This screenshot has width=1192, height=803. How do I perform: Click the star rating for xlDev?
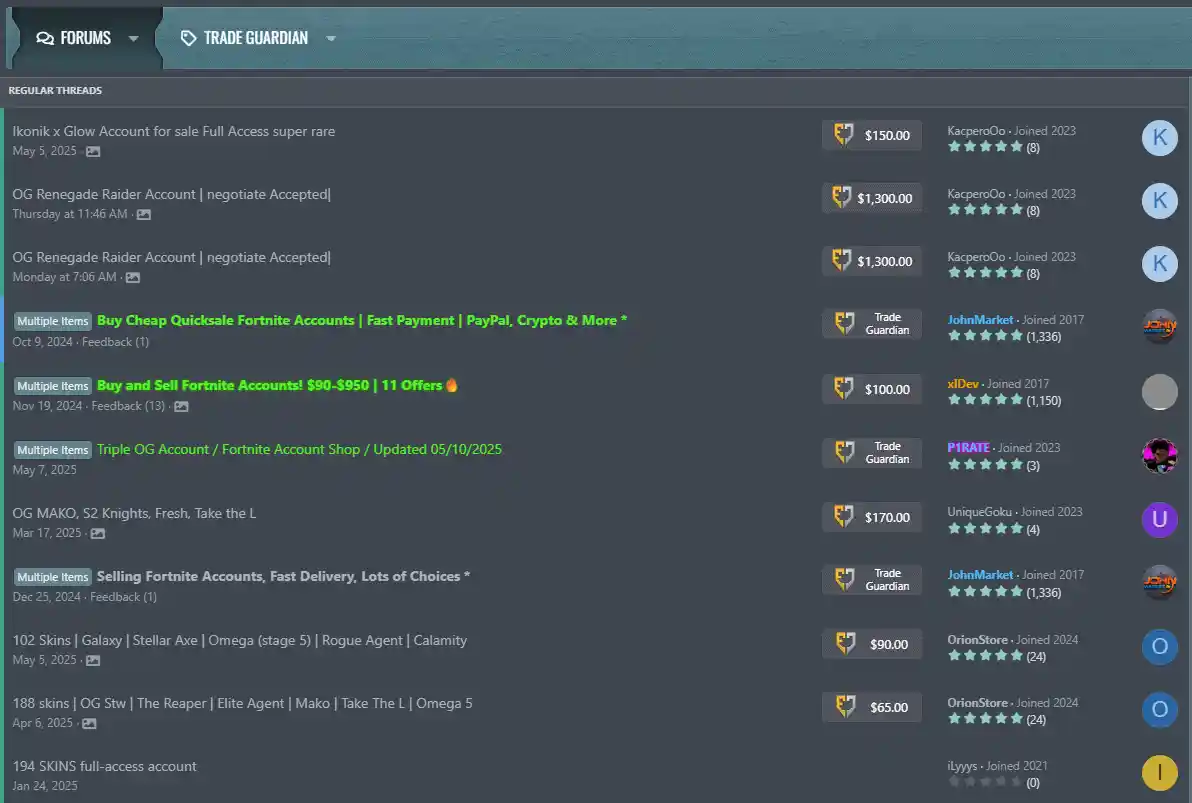985,400
